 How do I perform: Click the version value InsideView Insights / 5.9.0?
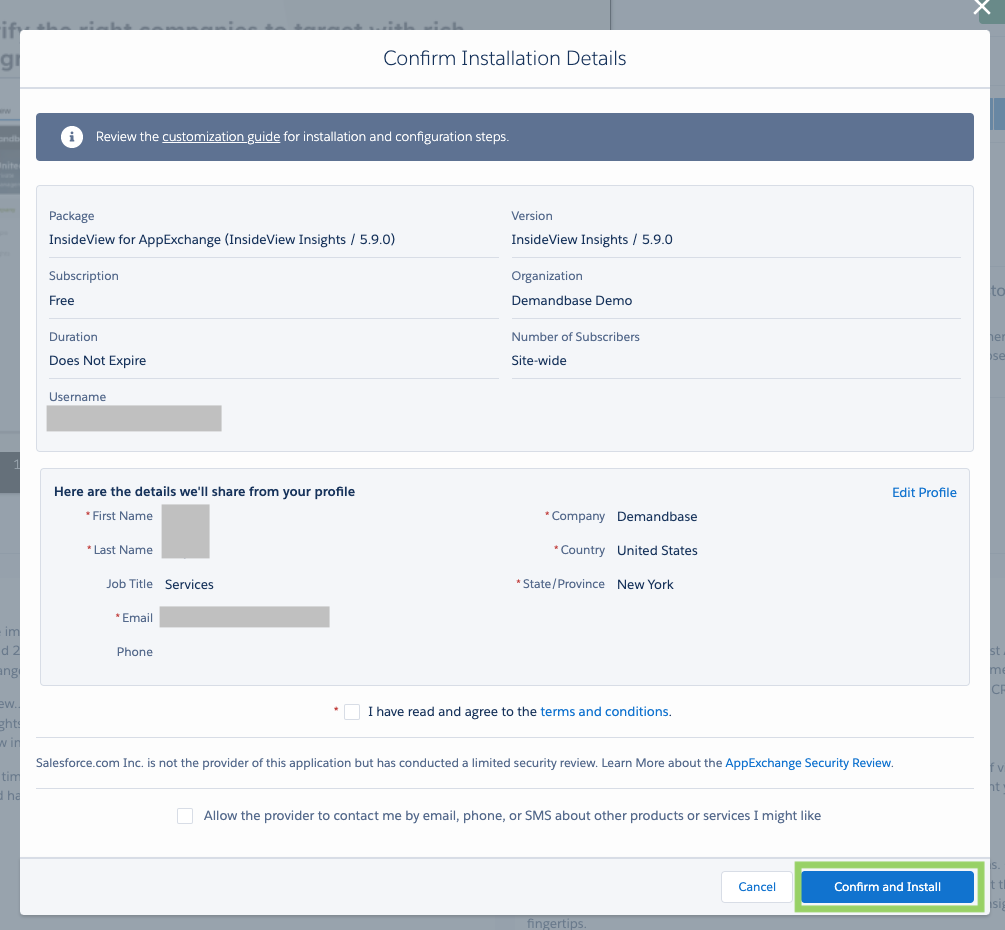(x=592, y=240)
